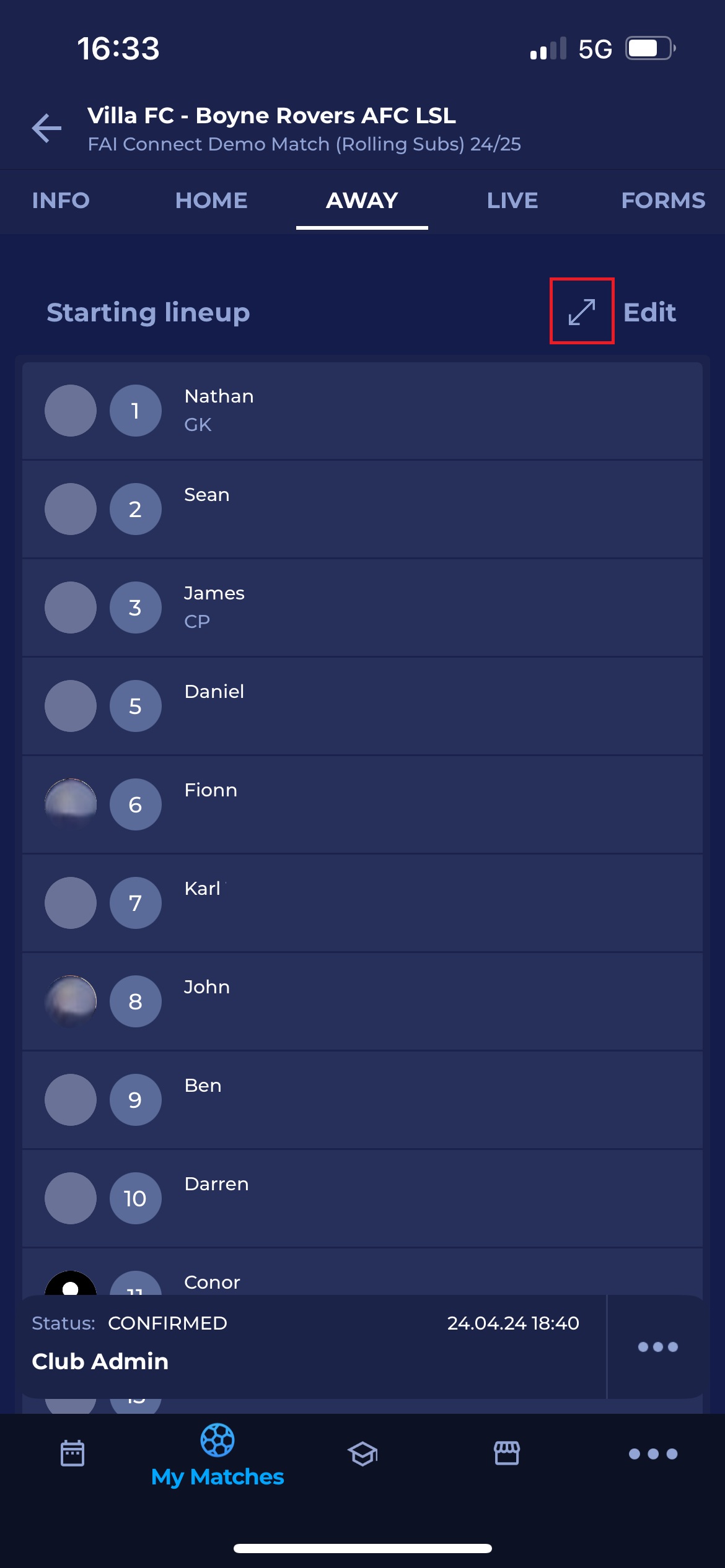Open My Matches football icon

coord(217,1441)
